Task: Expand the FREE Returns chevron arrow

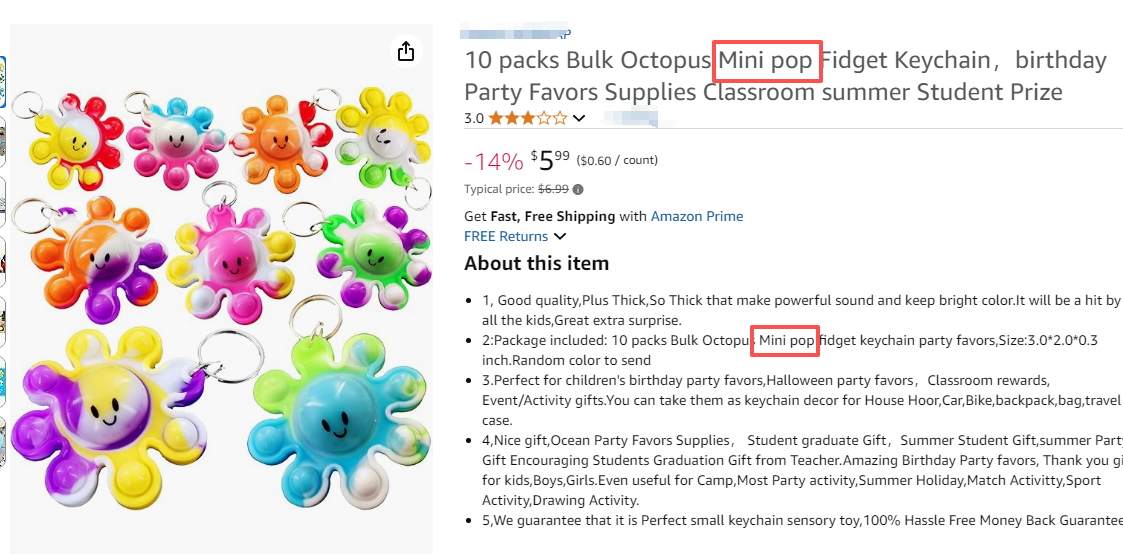Action: (560, 237)
